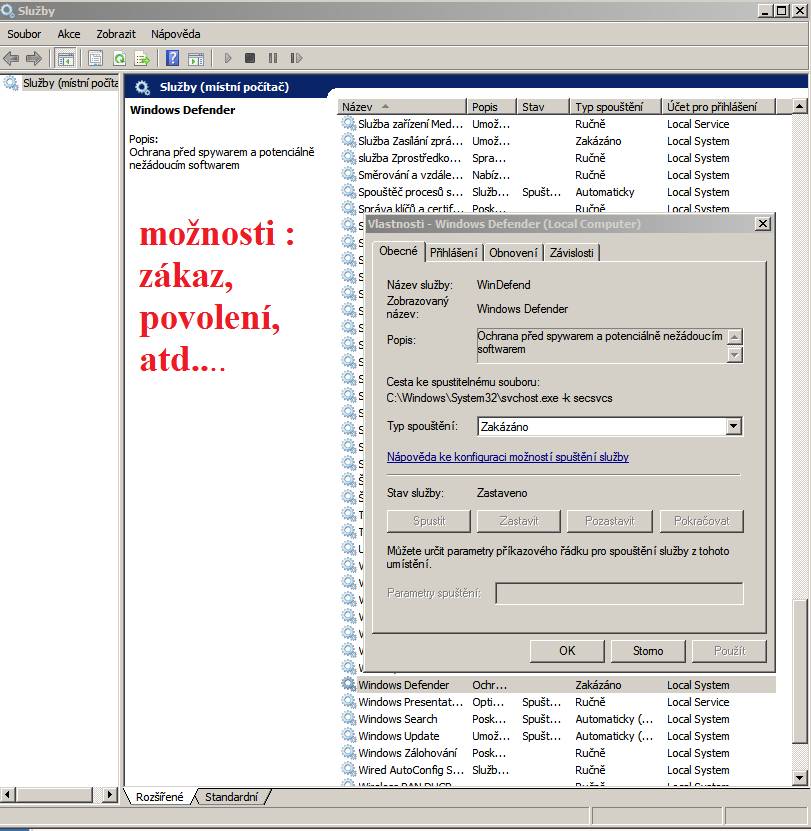Click the gear icon beside Wired AutoConfig S...
This screenshot has height=831, width=811.
pyautogui.click(x=348, y=770)
